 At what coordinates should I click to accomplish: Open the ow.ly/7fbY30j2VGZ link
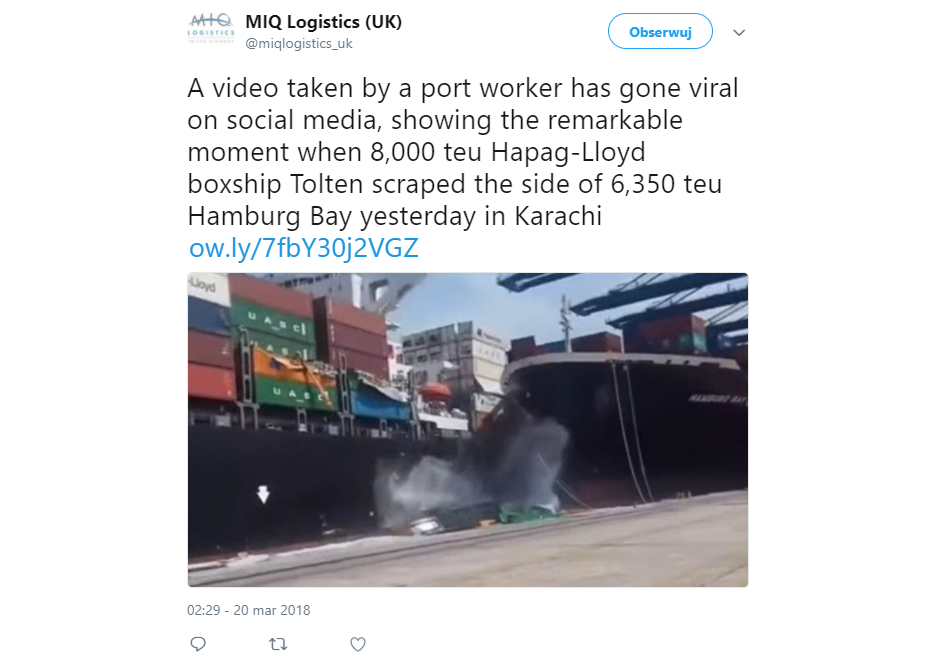point(304,248)
